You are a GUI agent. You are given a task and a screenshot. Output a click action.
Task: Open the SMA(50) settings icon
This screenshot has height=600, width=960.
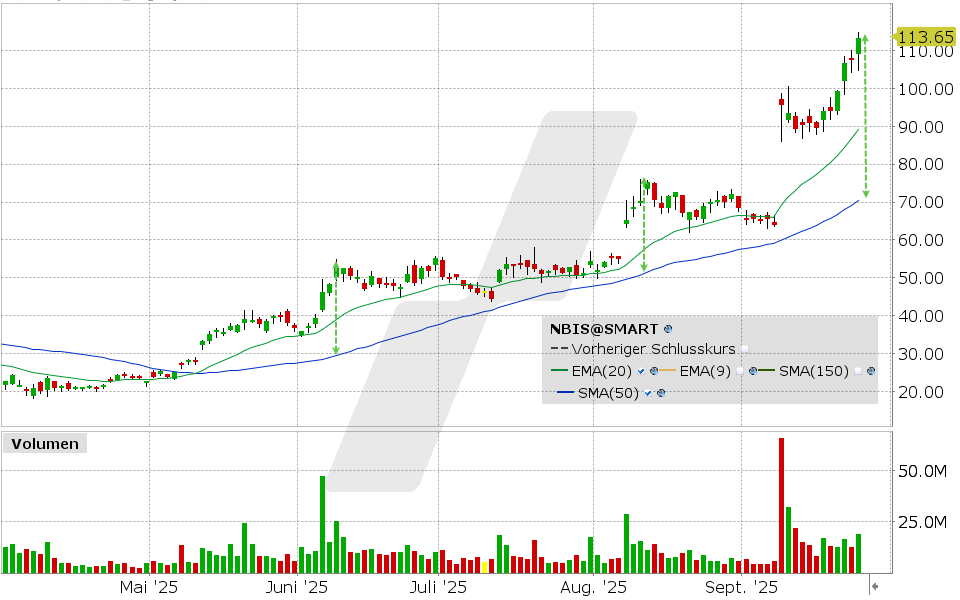tap(661, 392)
